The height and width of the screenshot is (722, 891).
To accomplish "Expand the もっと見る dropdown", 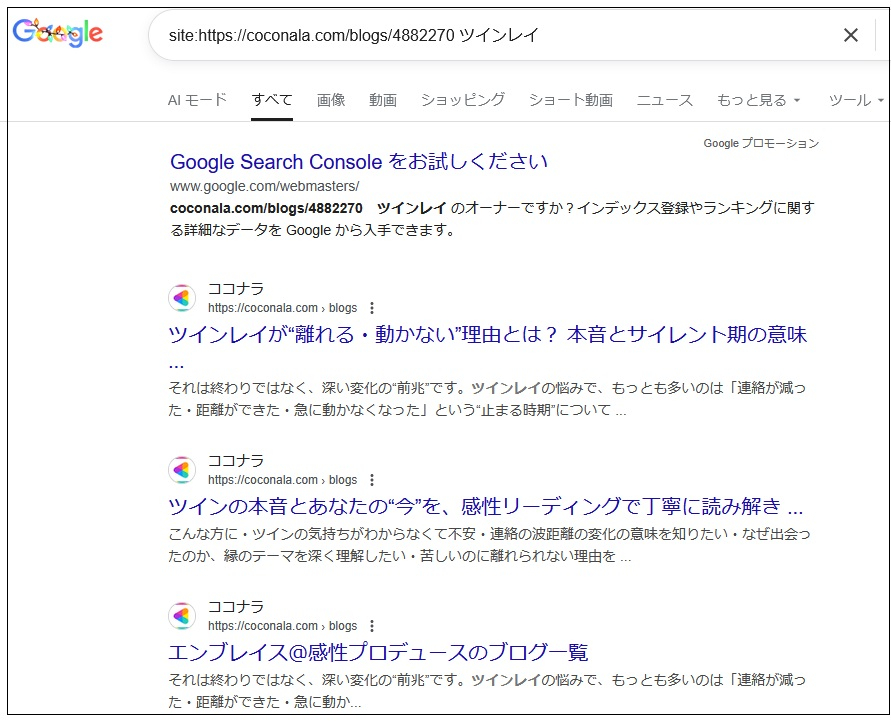I will pyautogui.click(x=759, y=100).
